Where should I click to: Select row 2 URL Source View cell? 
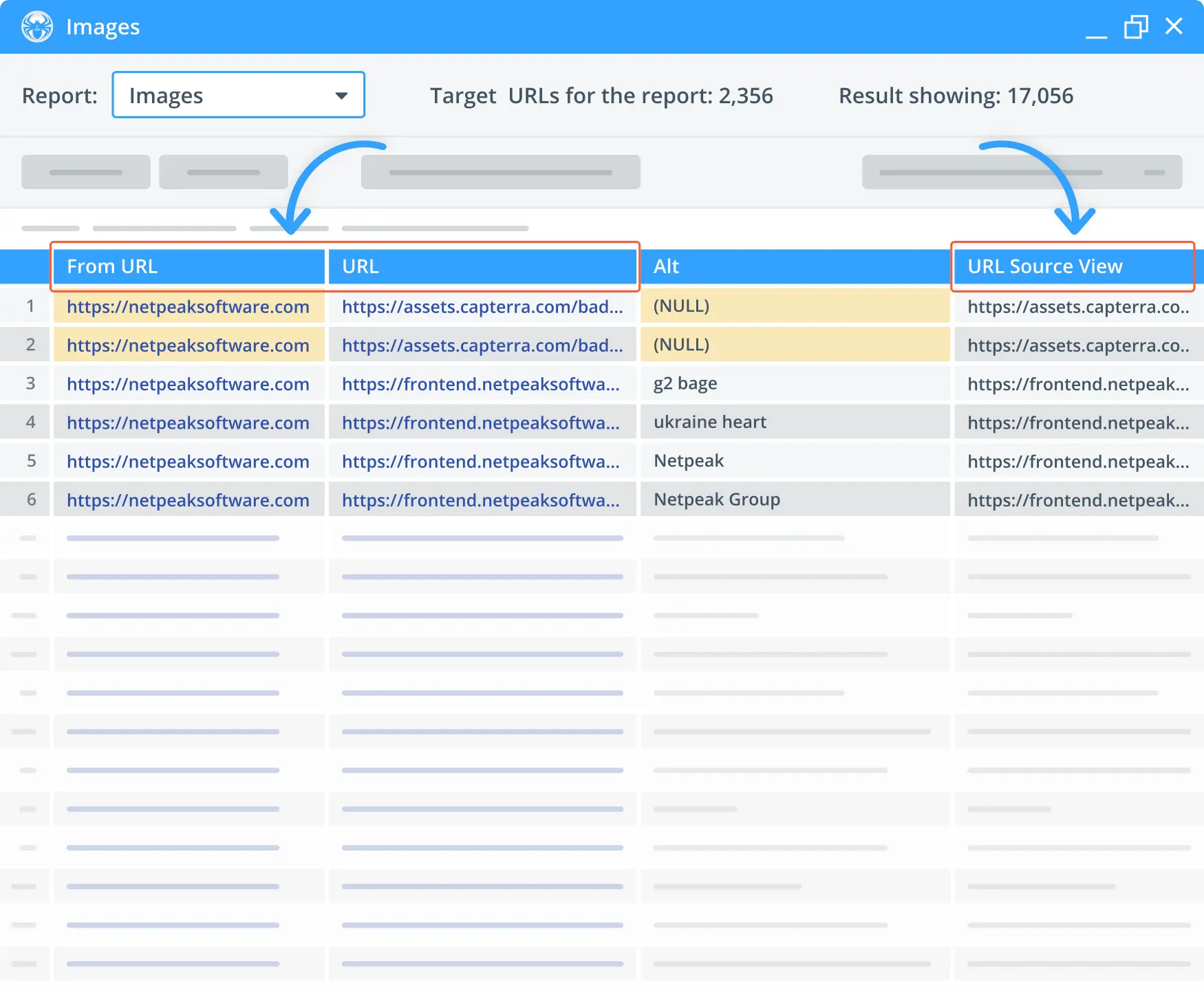[x=1079, y=344]
